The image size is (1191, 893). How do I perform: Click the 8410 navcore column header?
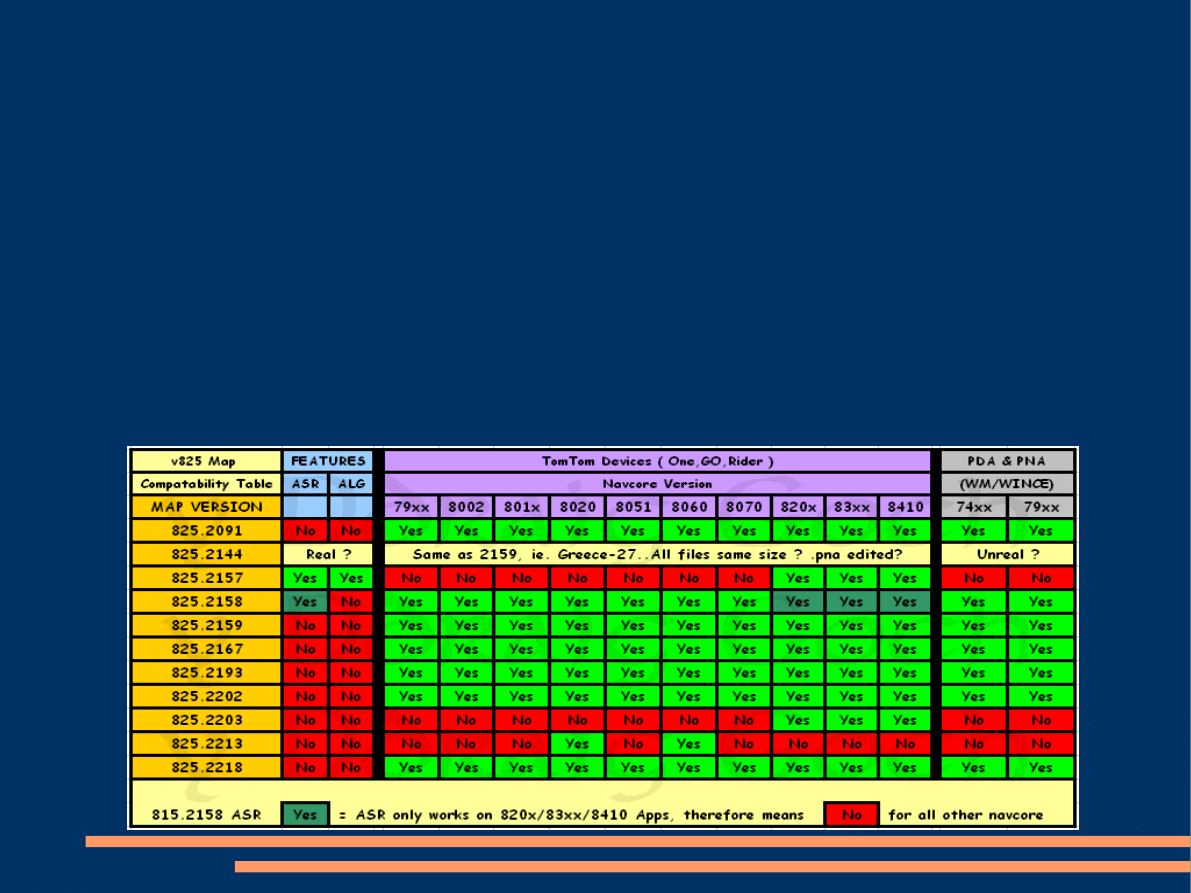pos(905,507)
